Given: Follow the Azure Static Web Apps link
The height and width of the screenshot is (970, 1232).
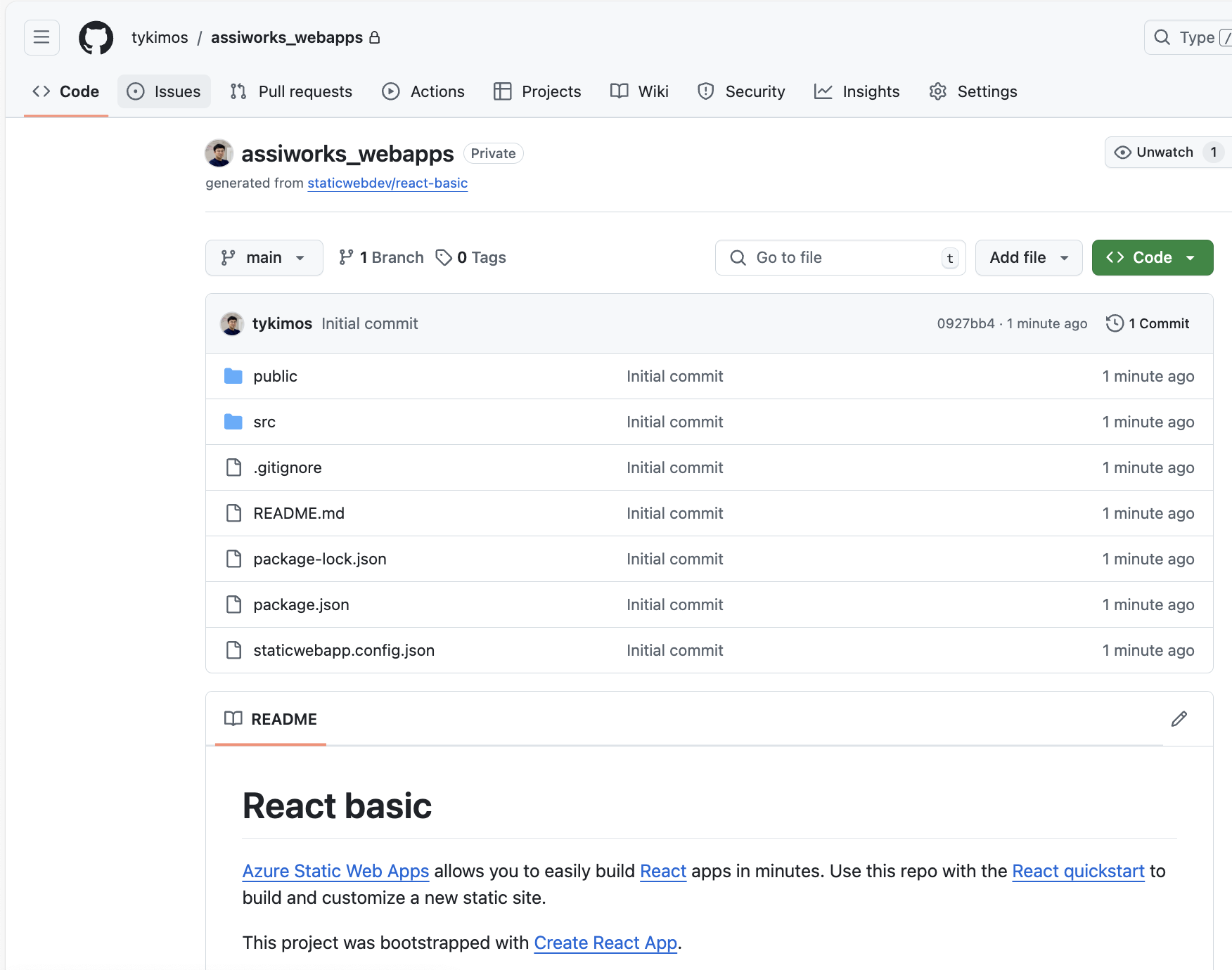Looking at the screenshot, I should 335,871.
